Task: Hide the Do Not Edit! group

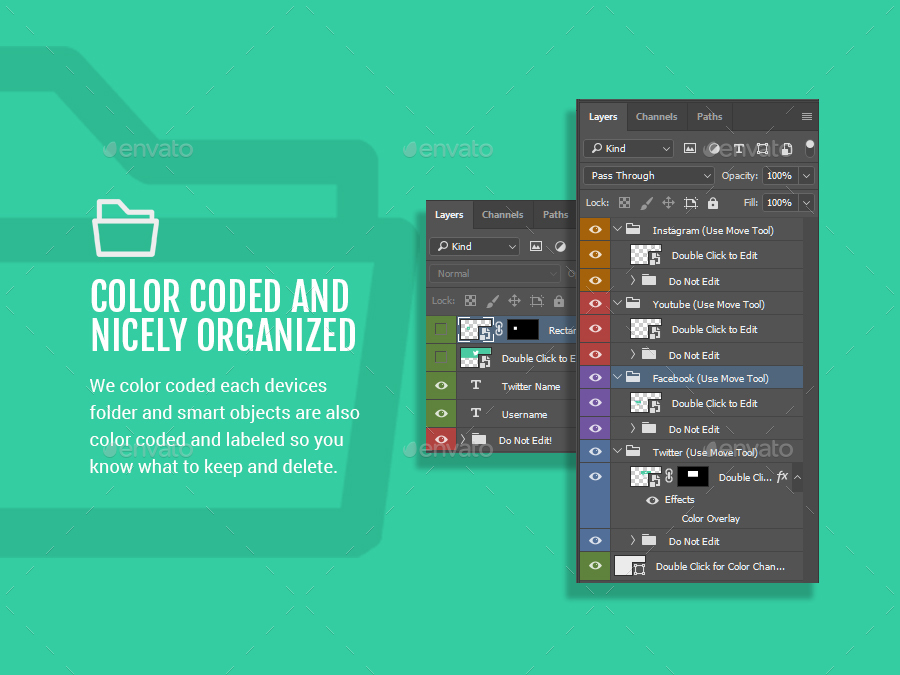Action: (x=441, y=440)
